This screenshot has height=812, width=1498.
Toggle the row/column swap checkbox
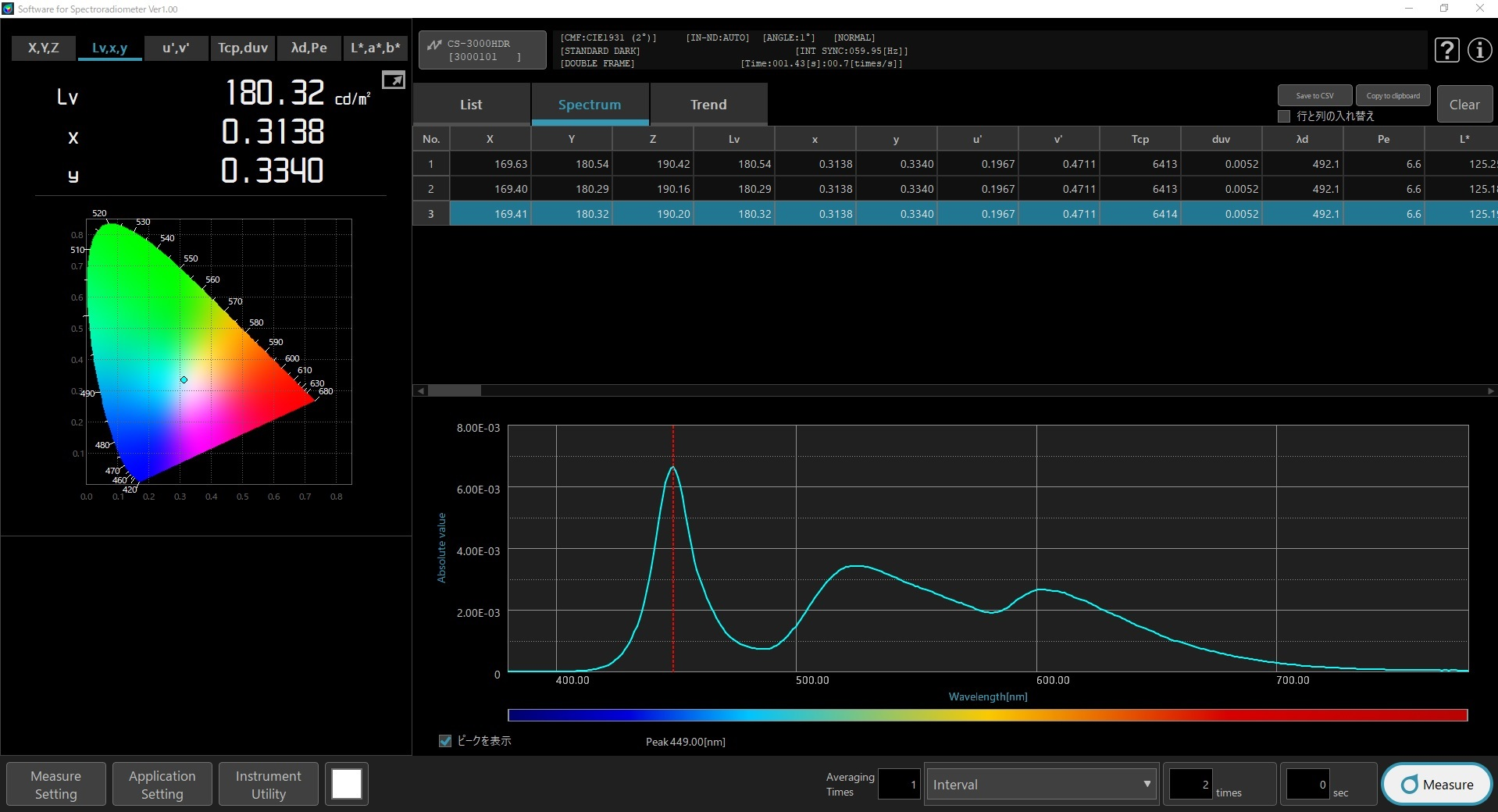1284,116
